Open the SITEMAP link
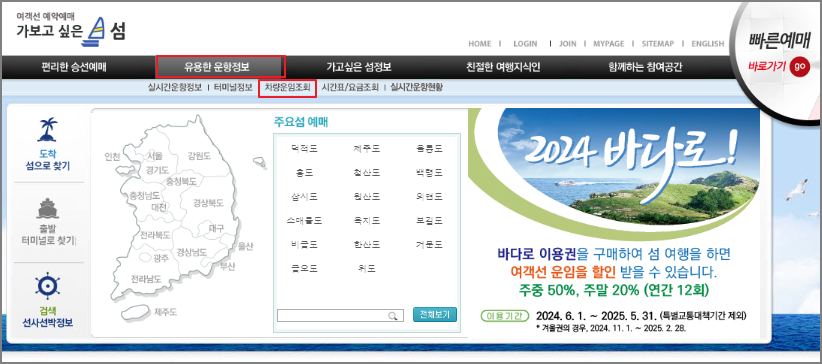Screen dimensions: 822x364 (x=657, y=44)
